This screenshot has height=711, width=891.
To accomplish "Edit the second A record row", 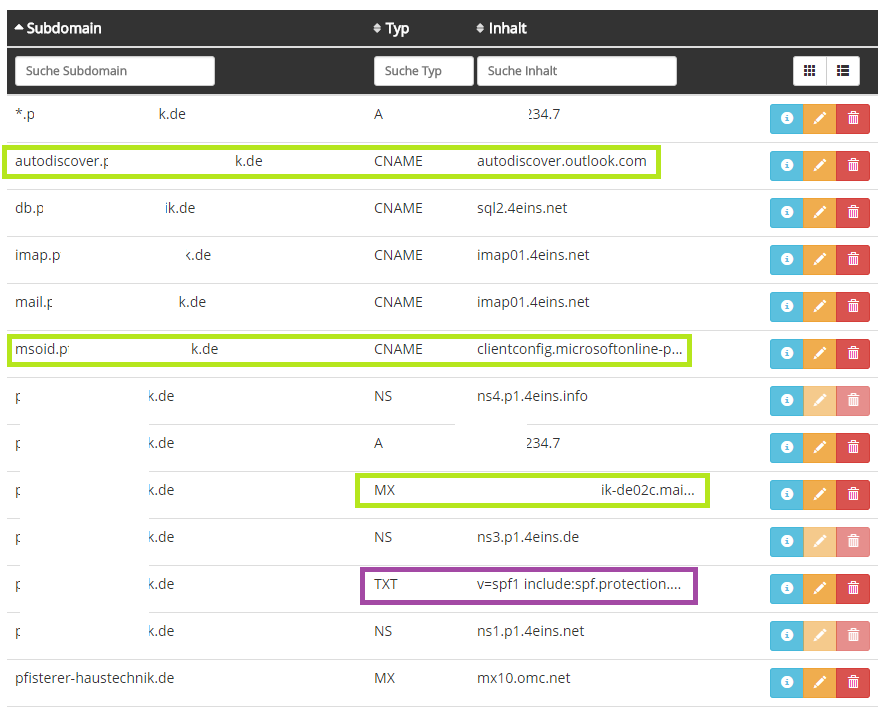I will point(819,448).
